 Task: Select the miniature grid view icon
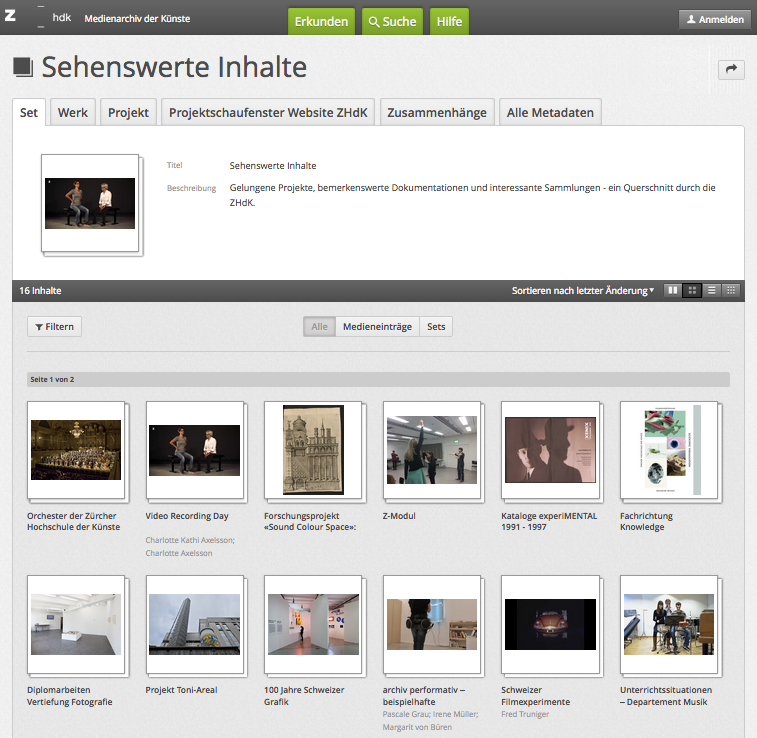(x=731, y=291)
